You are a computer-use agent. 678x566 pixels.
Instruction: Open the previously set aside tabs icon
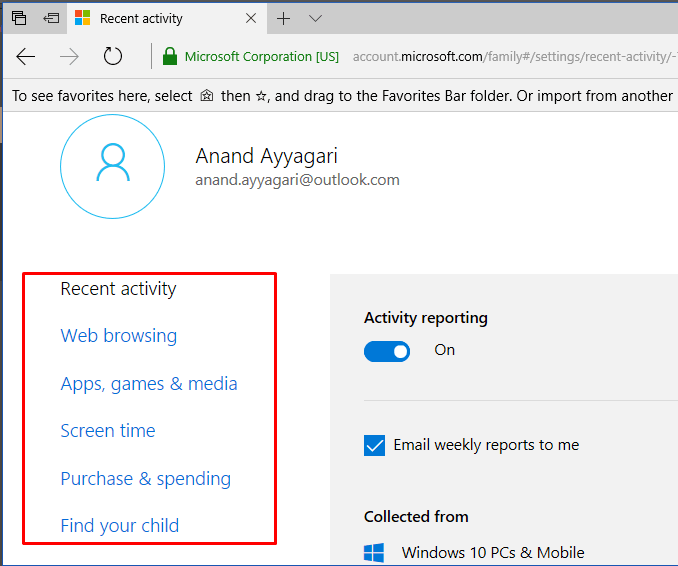51,18
